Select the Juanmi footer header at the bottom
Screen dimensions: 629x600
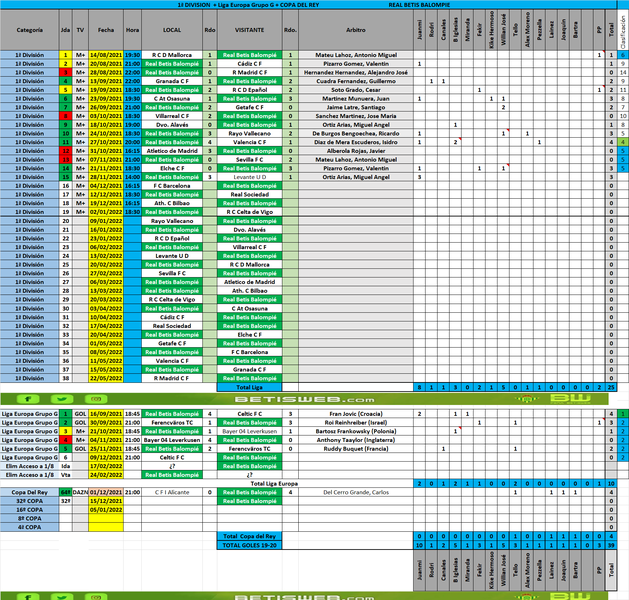click(x=420, y=570)
